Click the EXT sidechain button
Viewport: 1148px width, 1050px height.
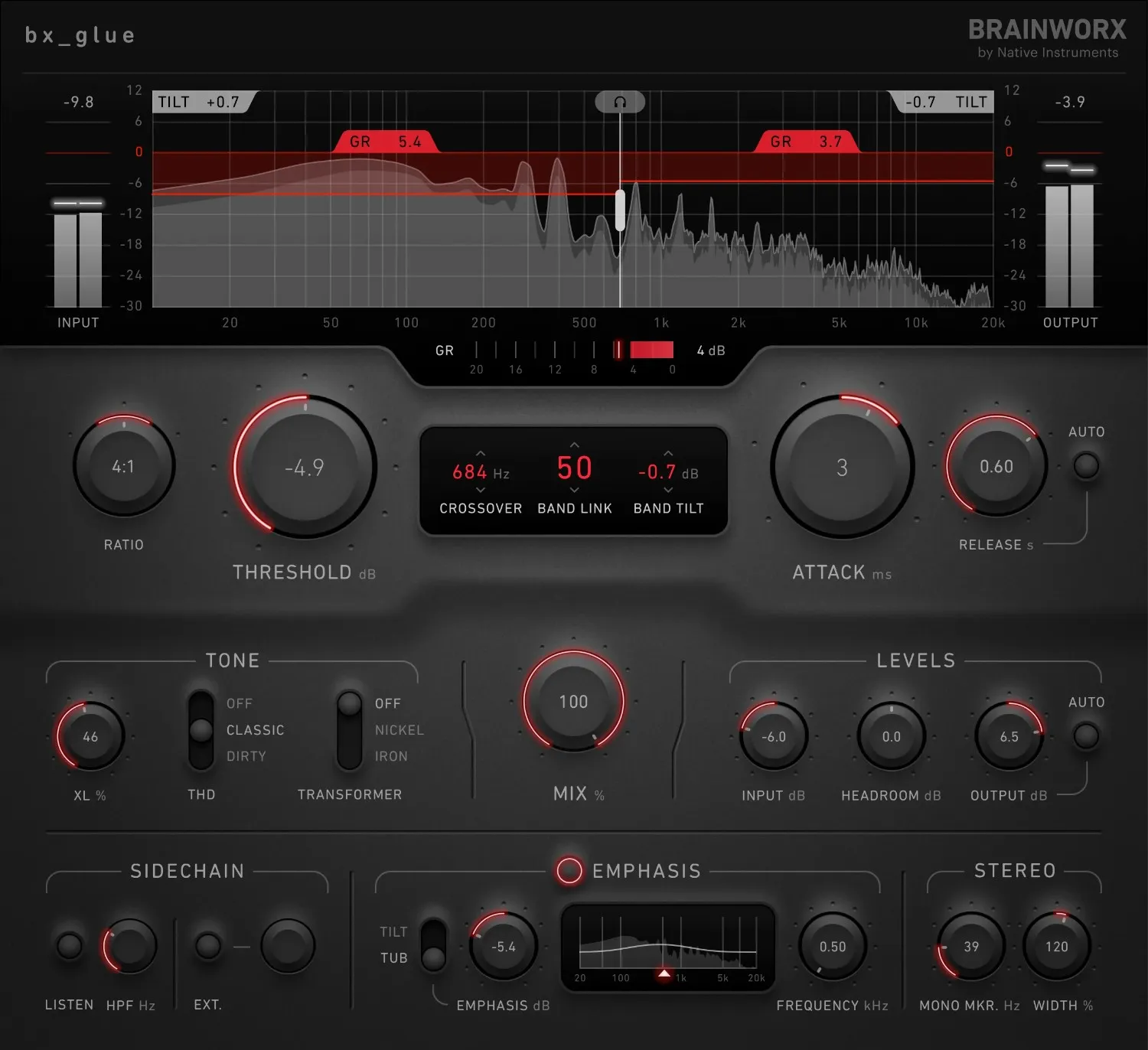click(x=207, y=946)
